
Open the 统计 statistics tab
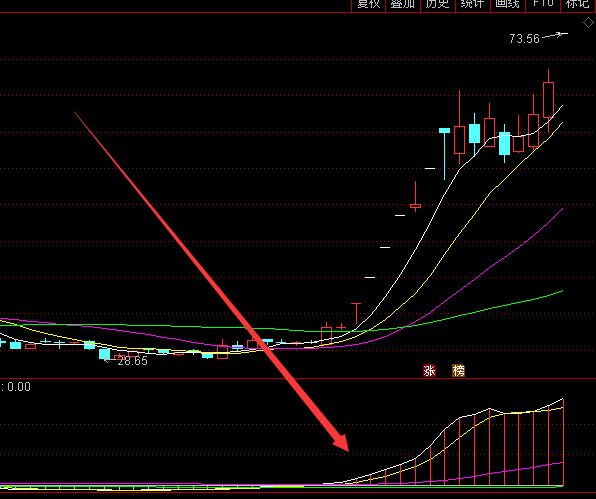[x=472, y=5]
